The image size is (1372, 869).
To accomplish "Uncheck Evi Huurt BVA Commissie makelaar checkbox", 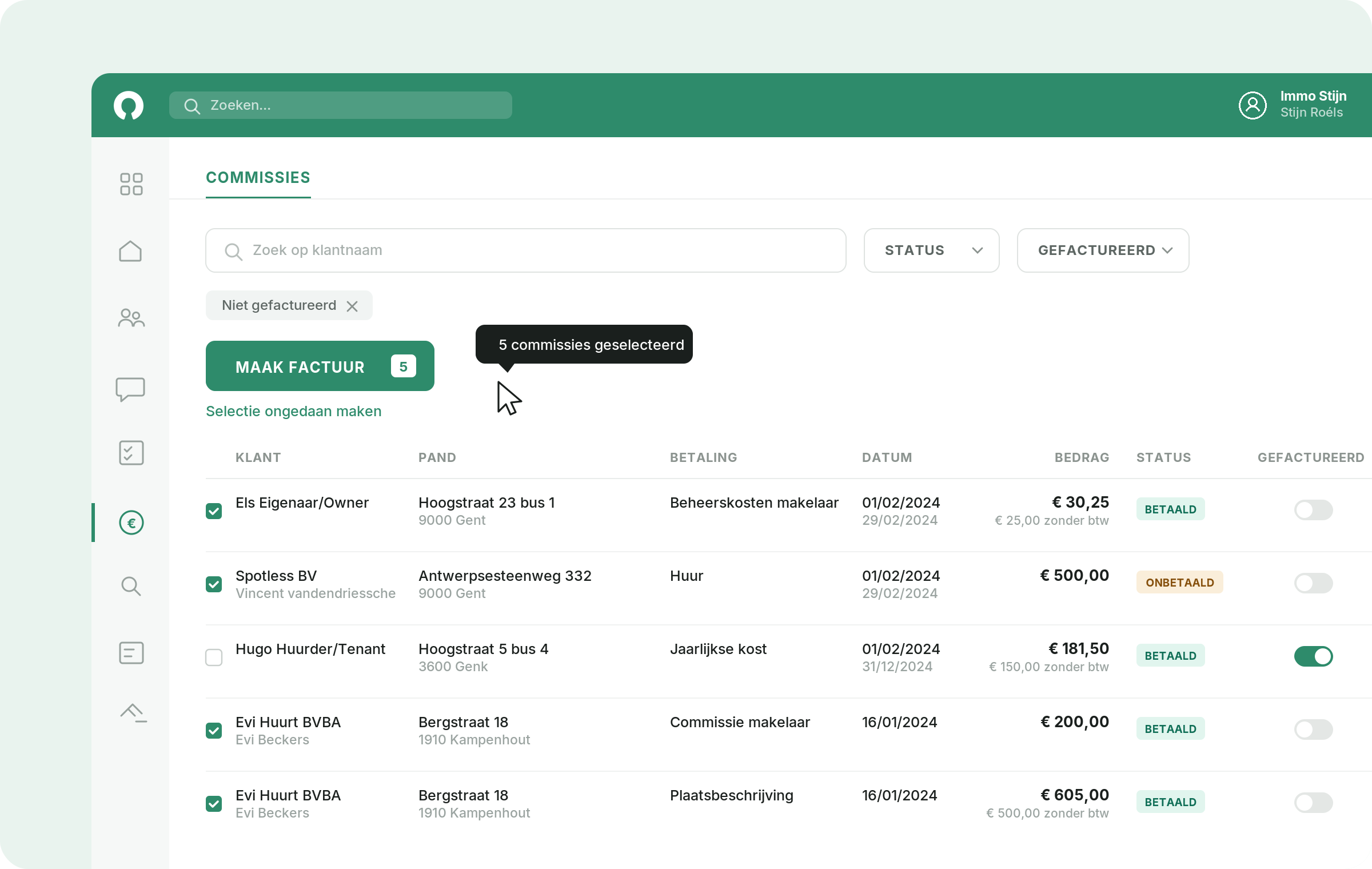I will pyautogui.click(x=214, y=730).
